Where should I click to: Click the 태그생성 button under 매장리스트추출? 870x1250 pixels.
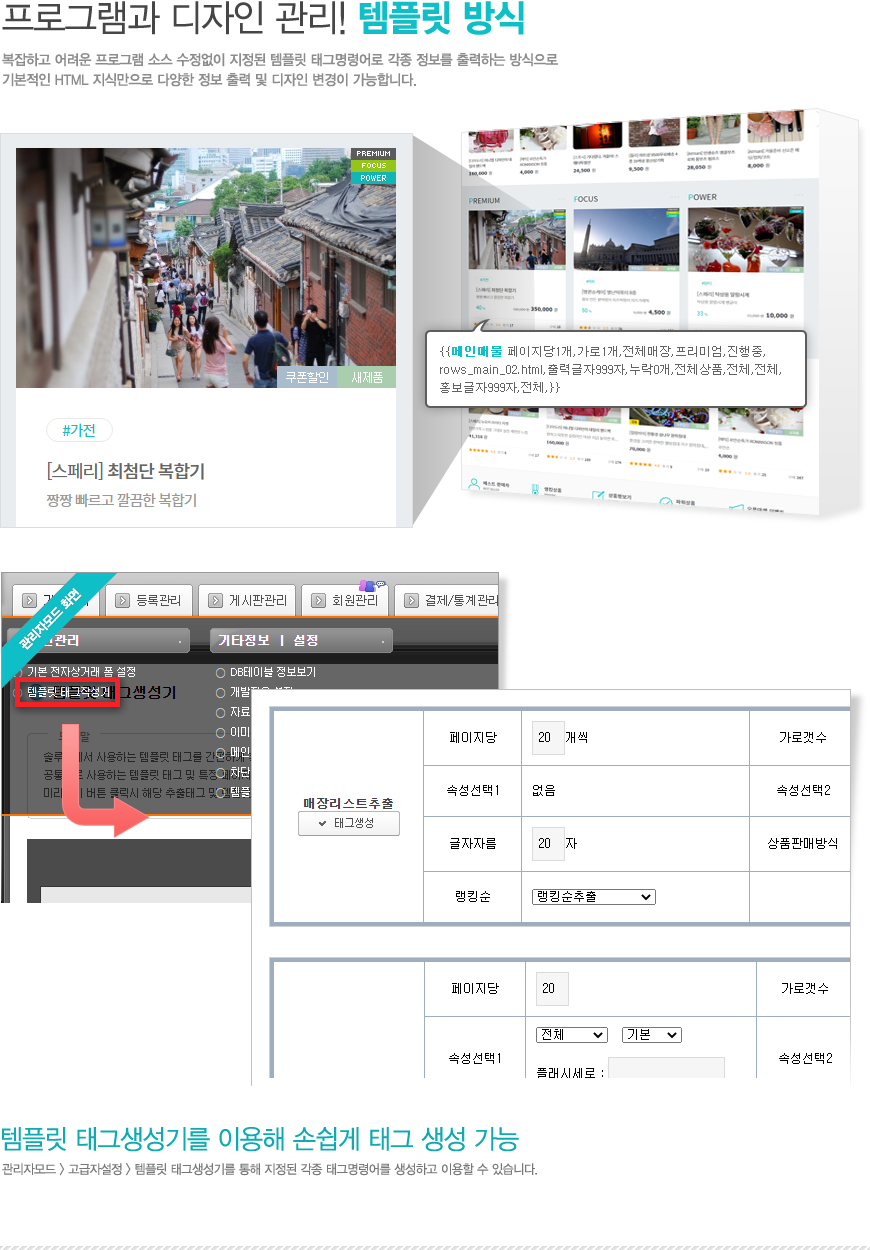[x=349, y=823]
